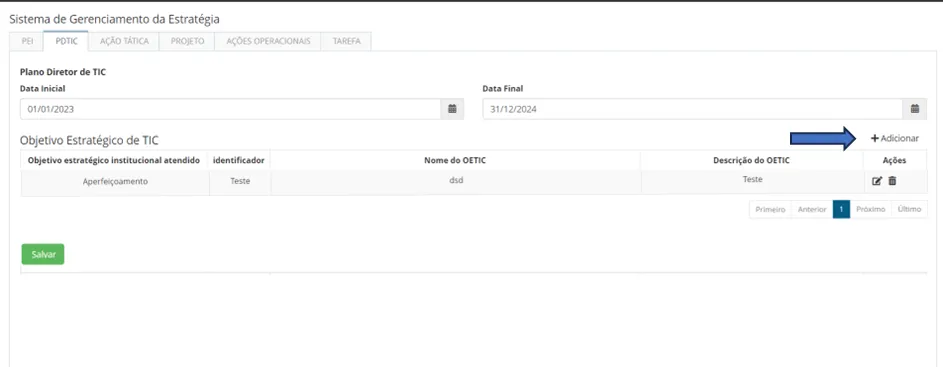The height and width of the screenshot is (367, 943).
Task: Focus the Data Final field 31/12/2024
Action: click(x=693, y=109)
